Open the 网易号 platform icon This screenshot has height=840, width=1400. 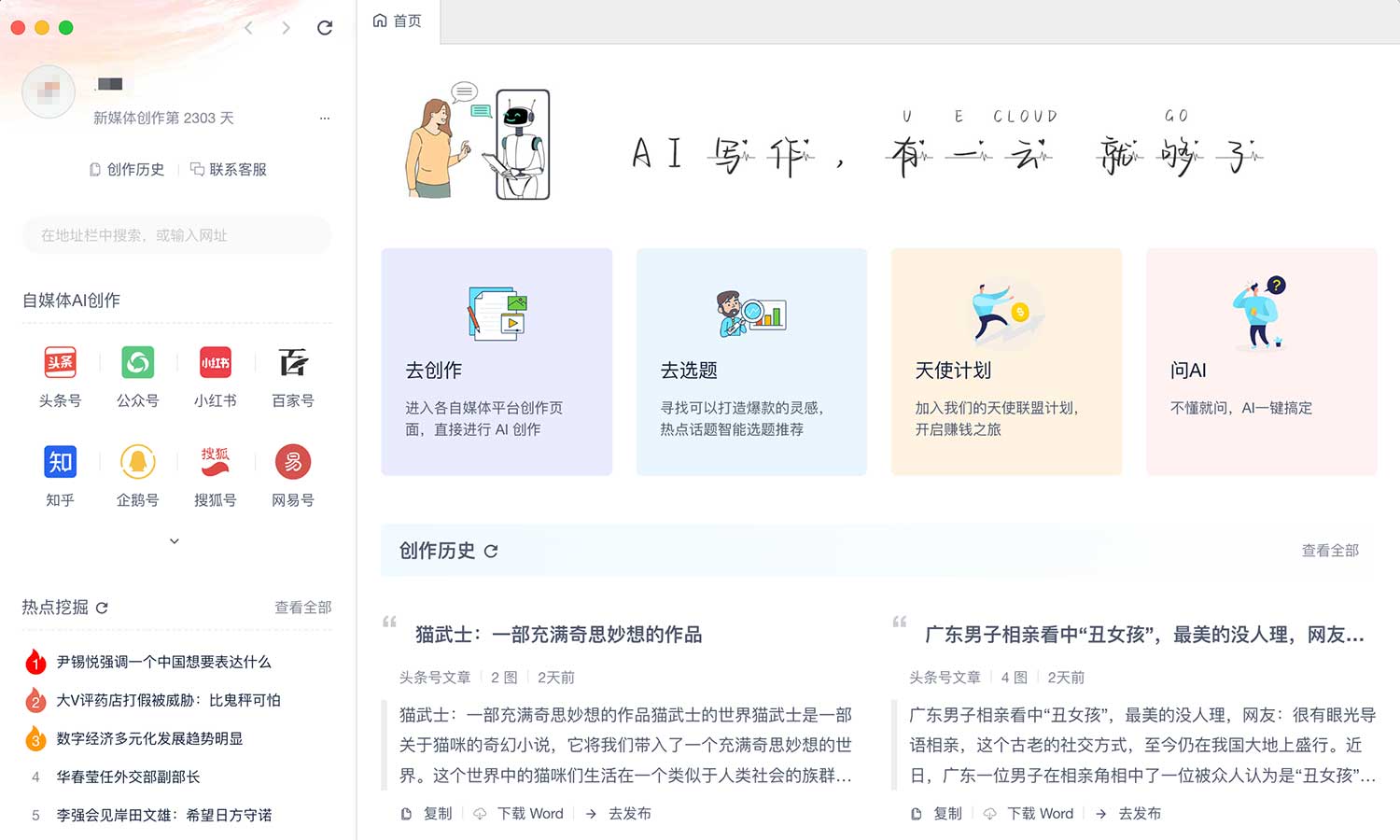click(x=292, y=462)
